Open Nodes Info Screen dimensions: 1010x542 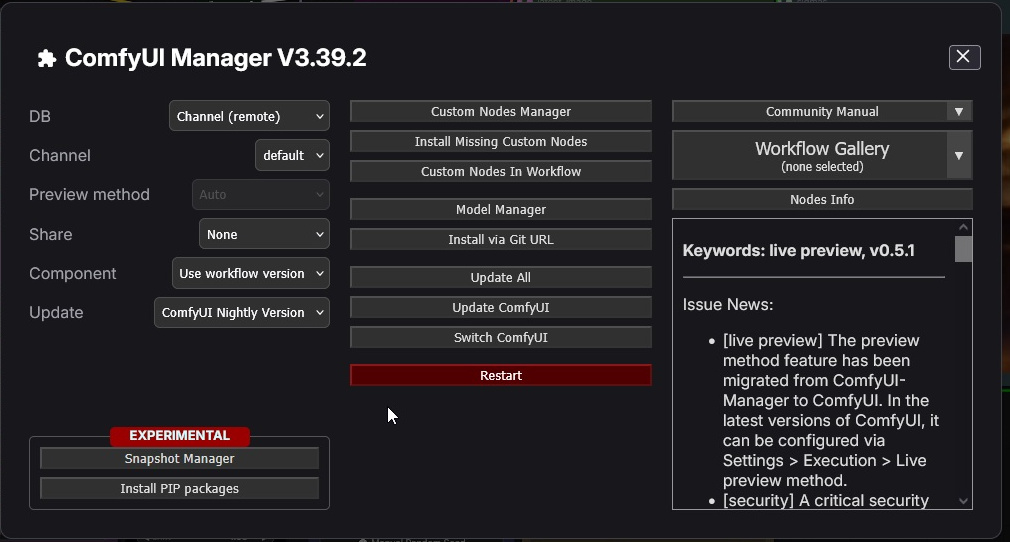(x=822, y=200)
